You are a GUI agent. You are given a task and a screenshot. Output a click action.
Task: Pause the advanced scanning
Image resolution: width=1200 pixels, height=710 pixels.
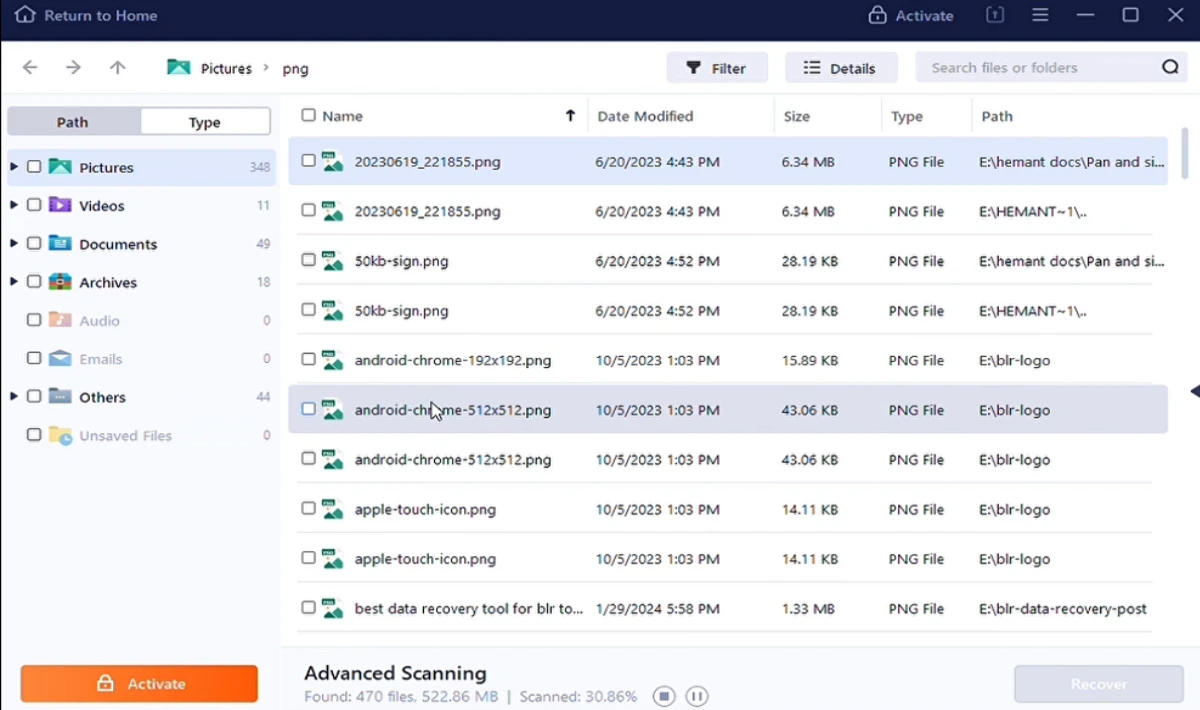696,696
